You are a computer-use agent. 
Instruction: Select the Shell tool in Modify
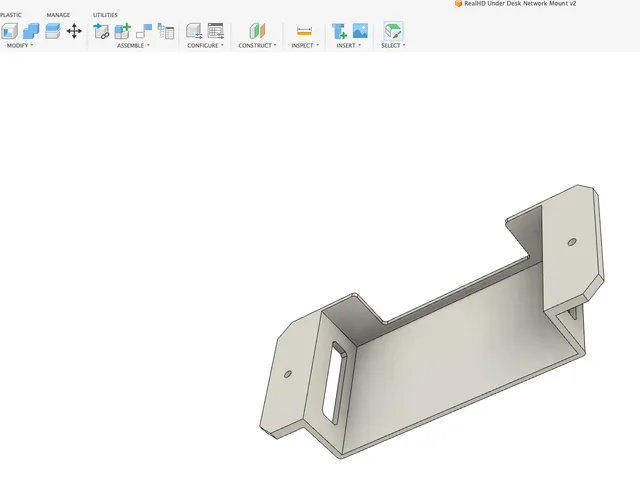(x=9, y=31)
